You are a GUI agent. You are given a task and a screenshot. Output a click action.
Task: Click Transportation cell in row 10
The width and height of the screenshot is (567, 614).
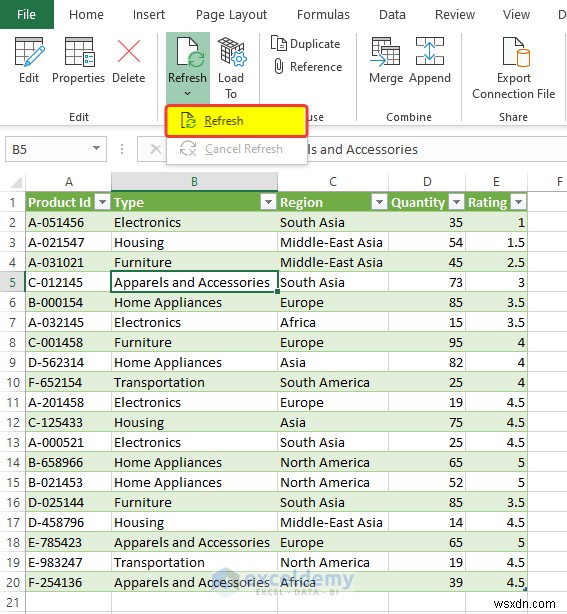pos(194,382)
